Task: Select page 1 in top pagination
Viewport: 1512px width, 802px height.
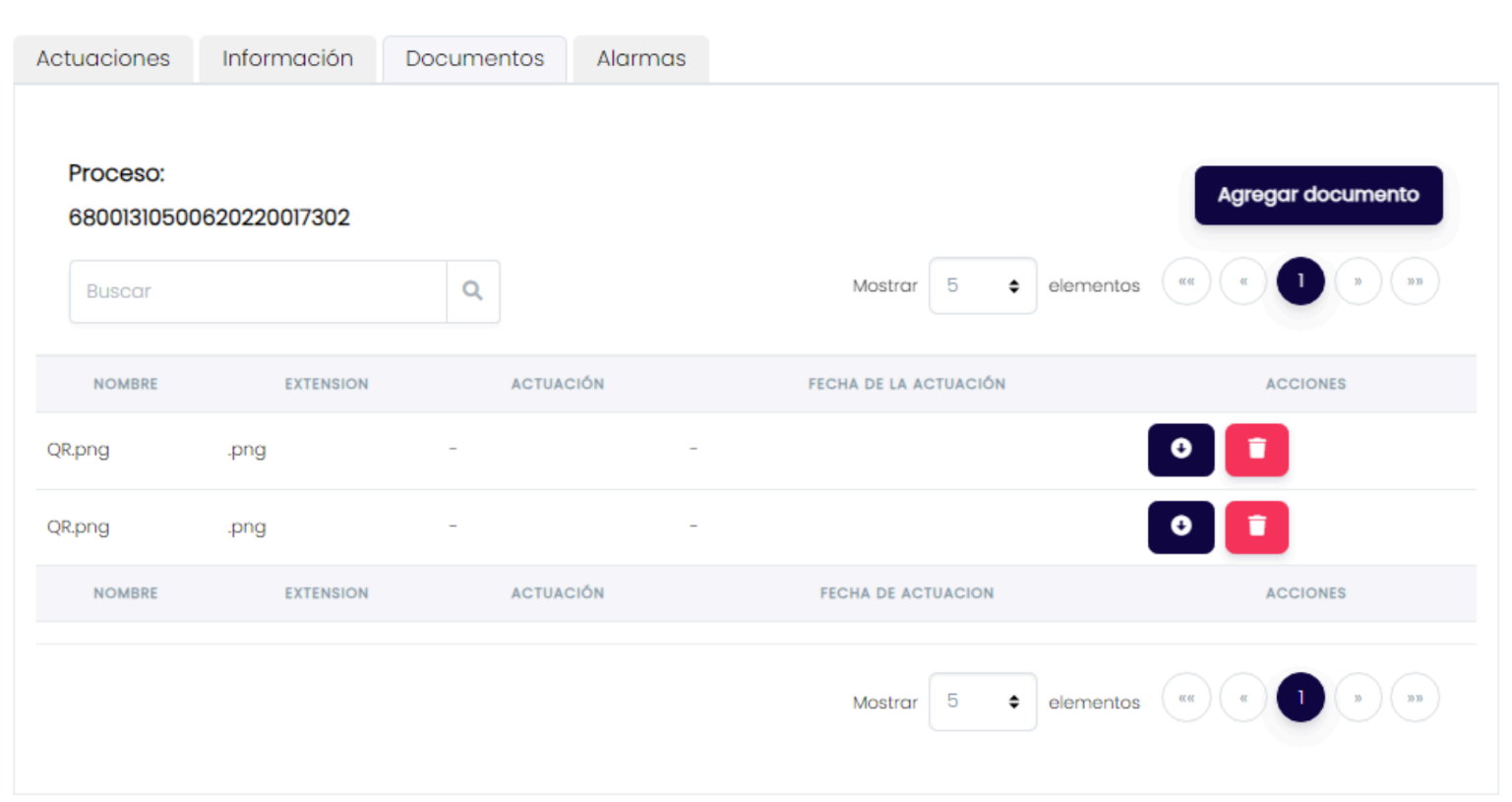Action: [1300, 281]
